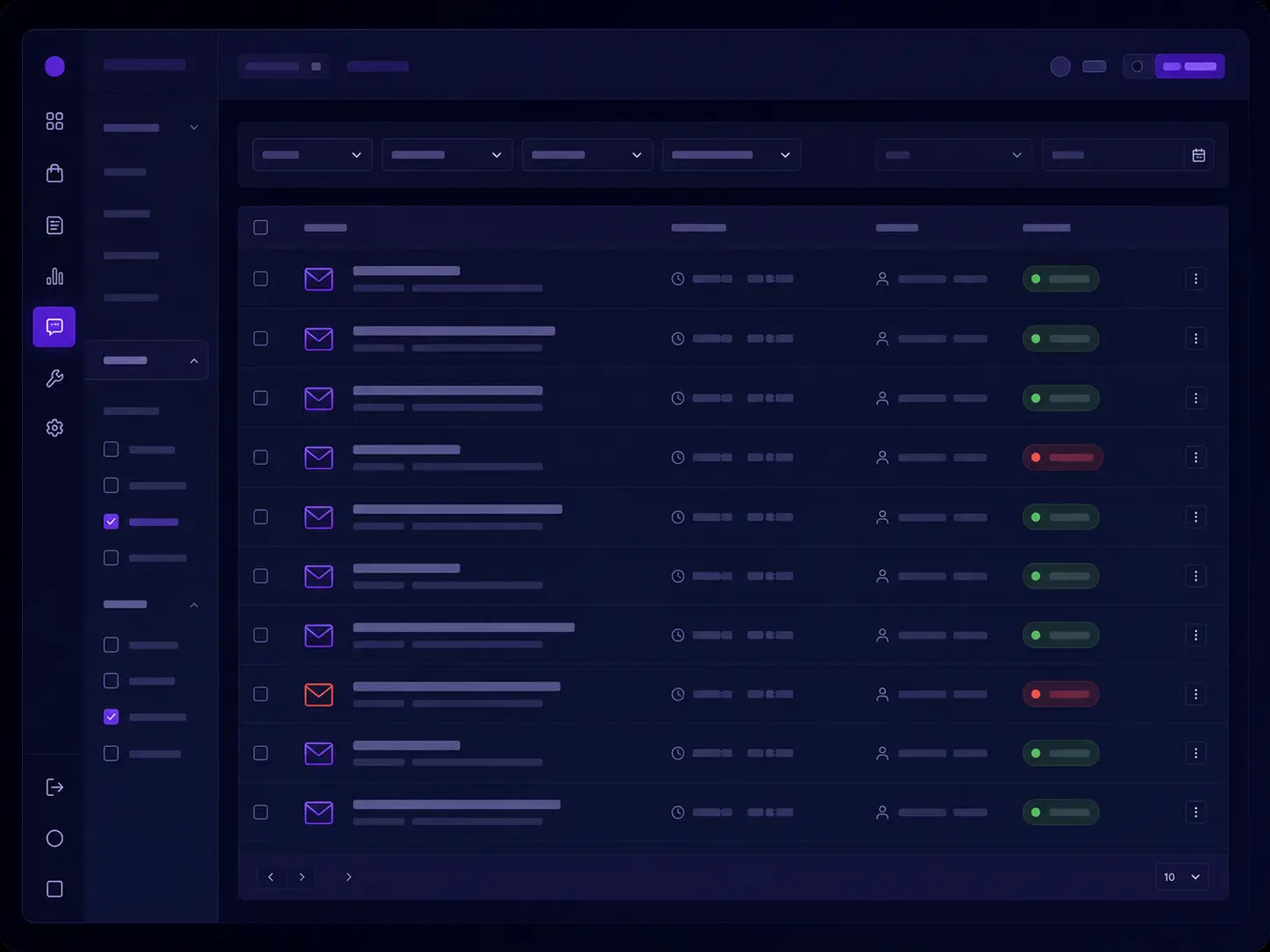Select the wrench tools icon in sidebar

pyautogui.click(x=54, y=378)
